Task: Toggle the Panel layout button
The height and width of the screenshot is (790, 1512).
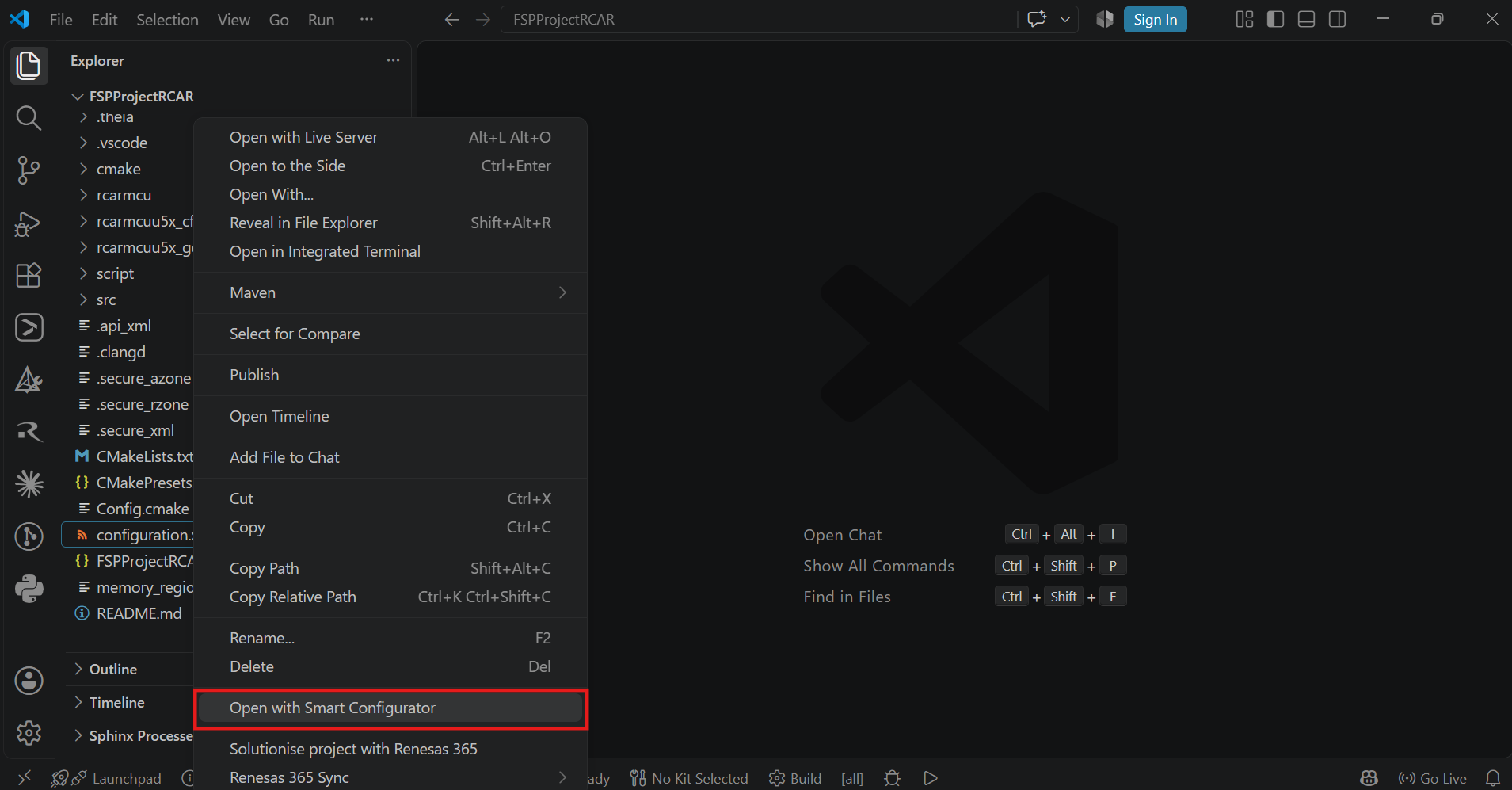Action: pos(1306,20)
